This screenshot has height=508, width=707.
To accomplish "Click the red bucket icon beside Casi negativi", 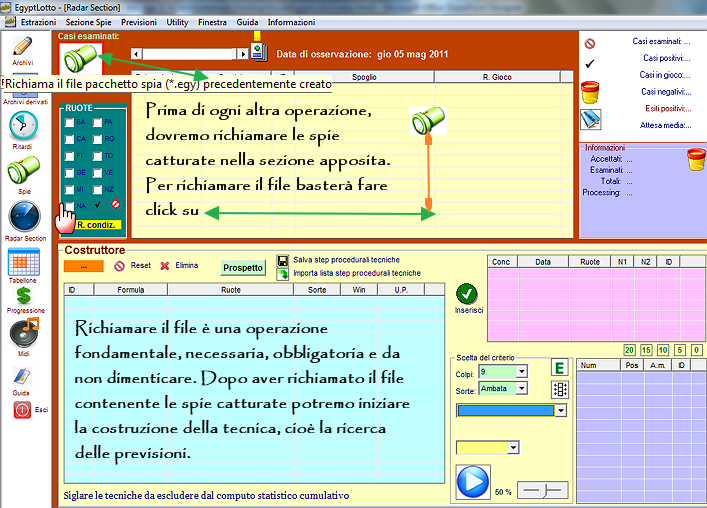I will click(590, 92).
